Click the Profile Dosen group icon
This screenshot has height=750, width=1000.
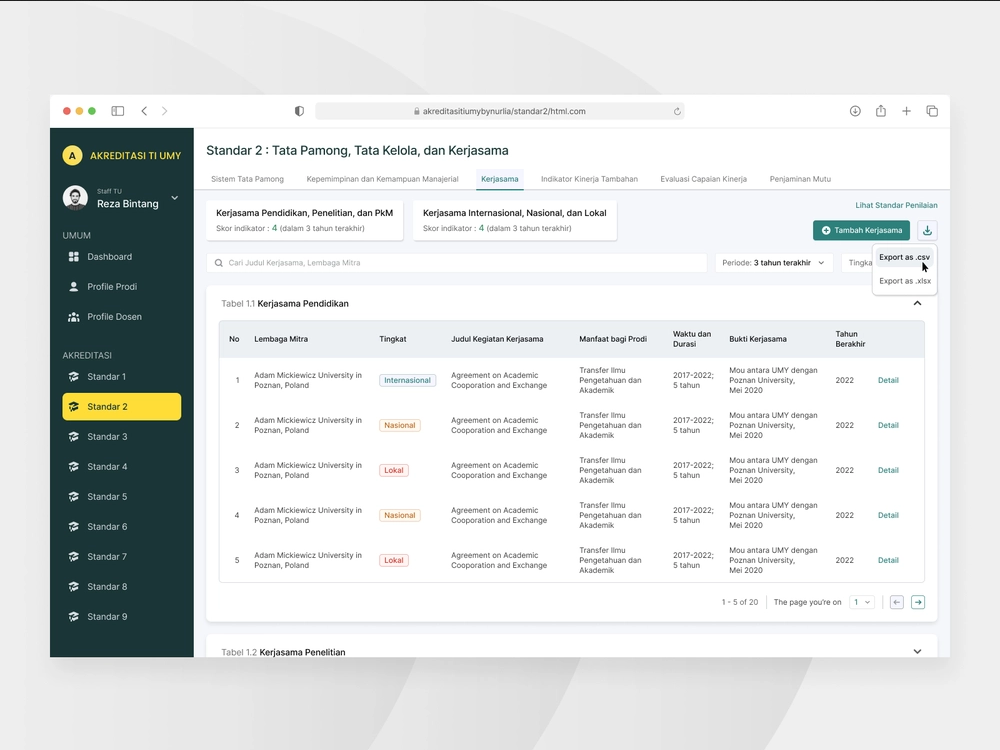73,317
